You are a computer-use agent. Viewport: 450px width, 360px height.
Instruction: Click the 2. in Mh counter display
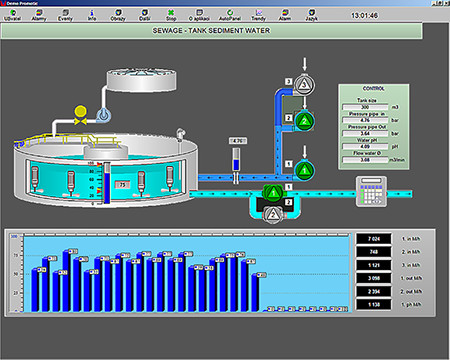pyautogui.click(x=374, y=252)
